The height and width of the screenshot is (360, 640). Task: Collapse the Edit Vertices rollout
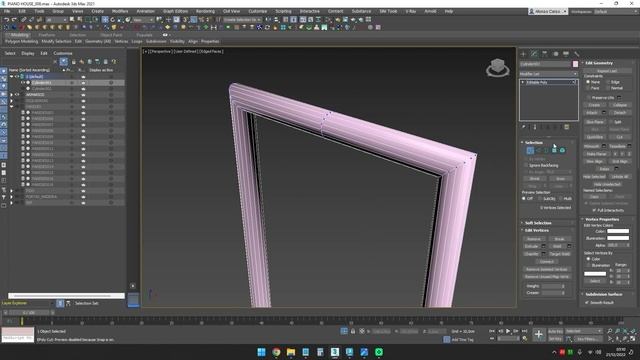click(537, 230)
